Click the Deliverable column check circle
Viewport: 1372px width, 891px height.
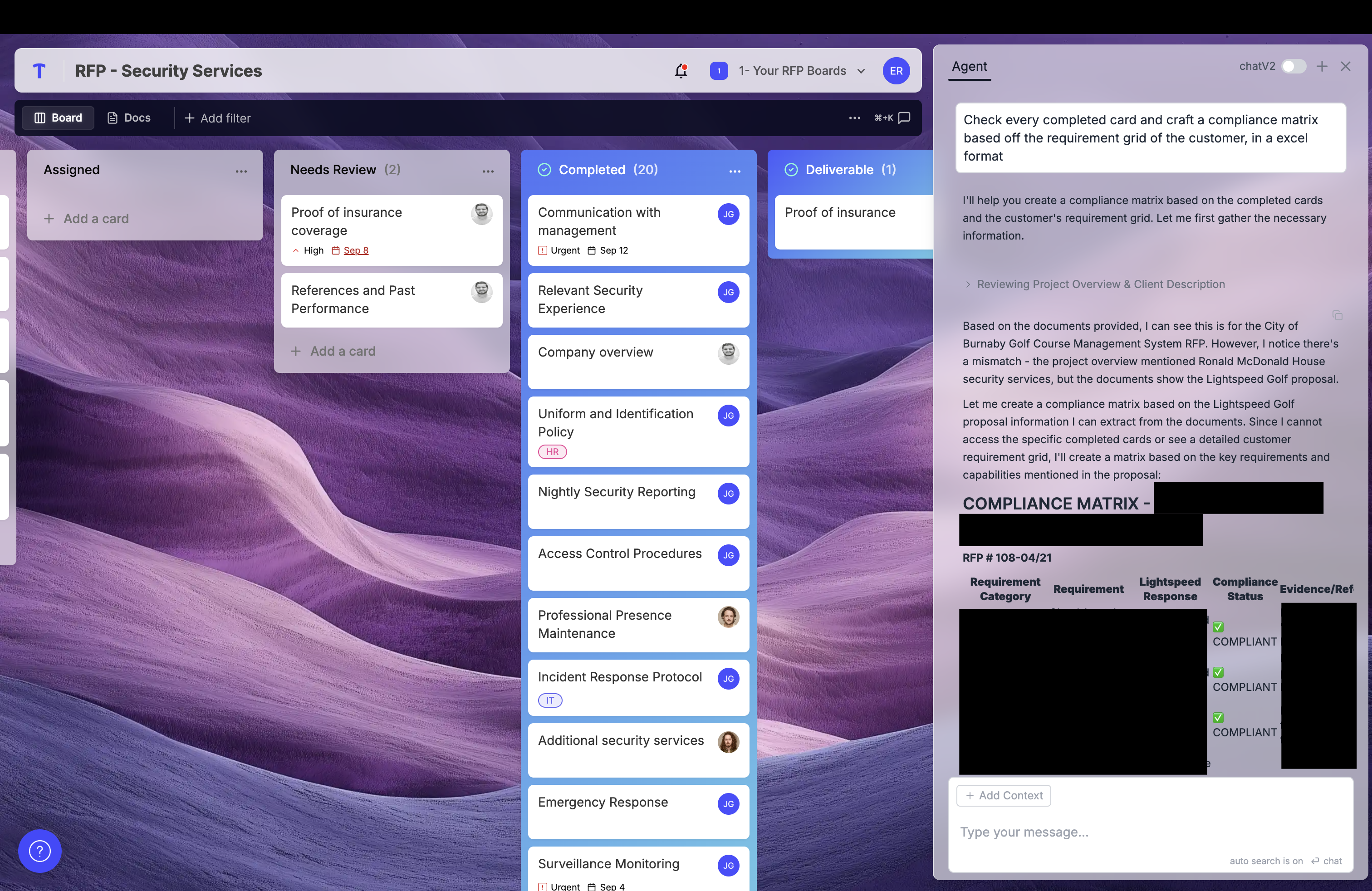pyautogui.click(x=791, y=169)
